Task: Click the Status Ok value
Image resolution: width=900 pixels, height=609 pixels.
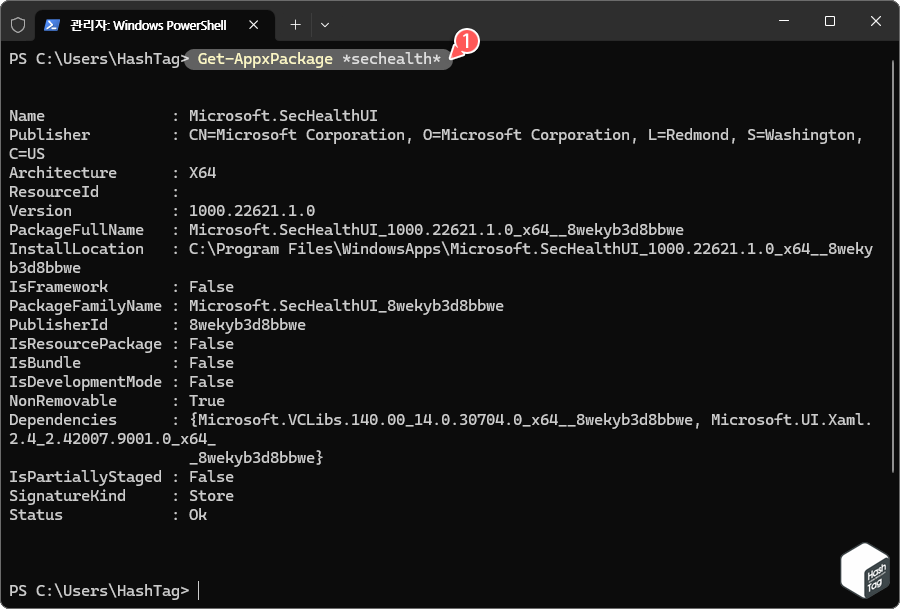Action: (x=198, y=514)
